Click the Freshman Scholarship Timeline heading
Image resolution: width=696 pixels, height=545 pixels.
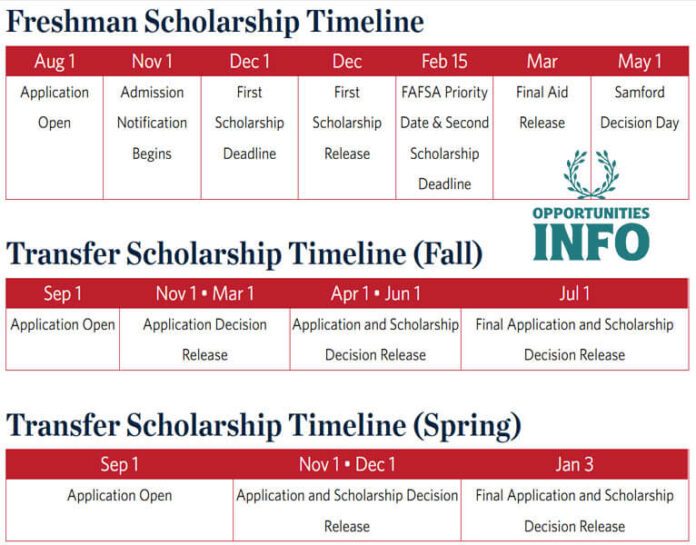[215, 22]
